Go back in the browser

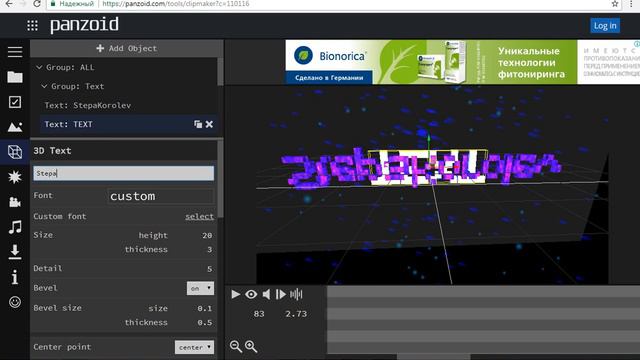point(9,4)
